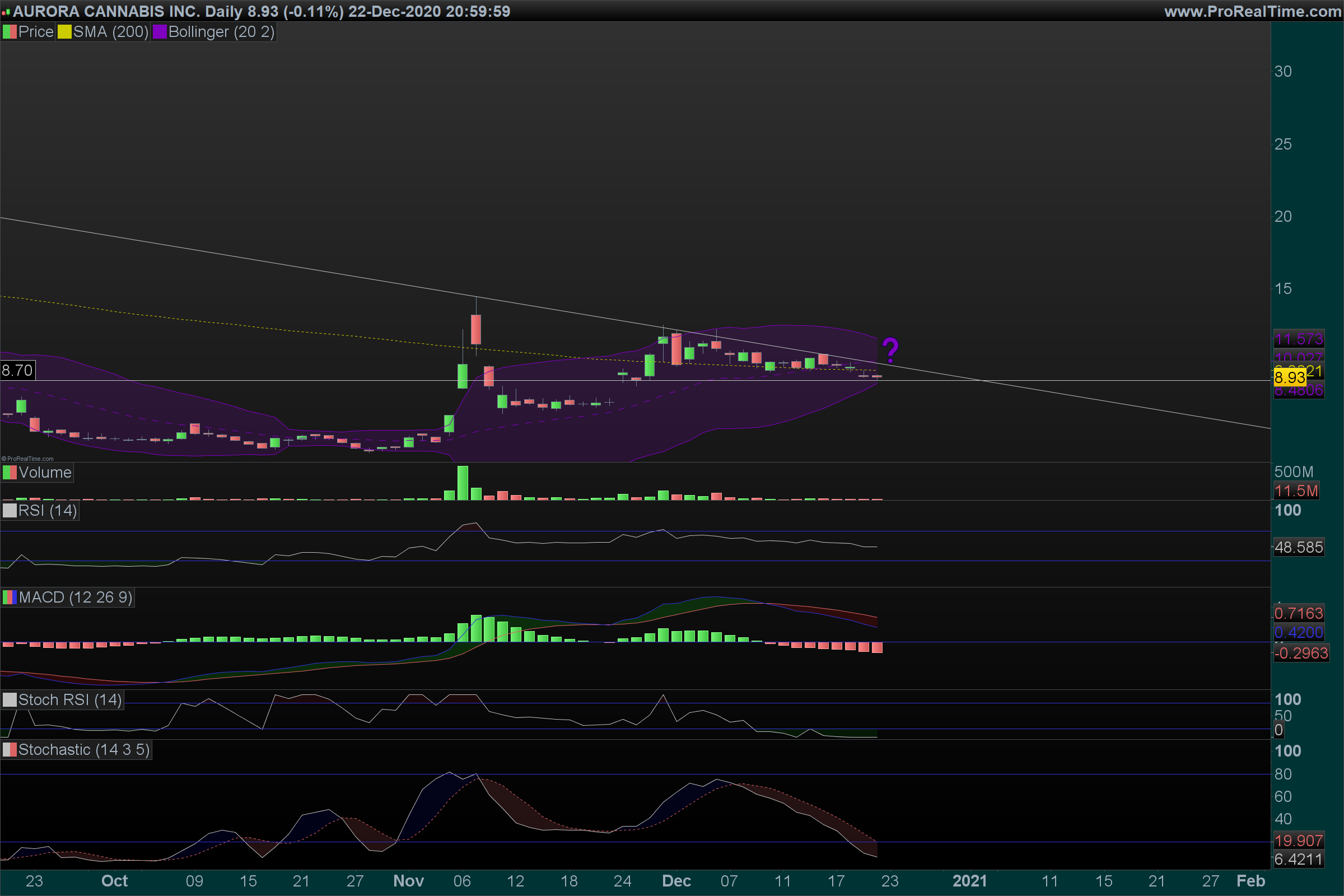
Task: Click the 11.573 upper Bollinger value tag
Action: pyautogui.click(x=1298, y=339)
